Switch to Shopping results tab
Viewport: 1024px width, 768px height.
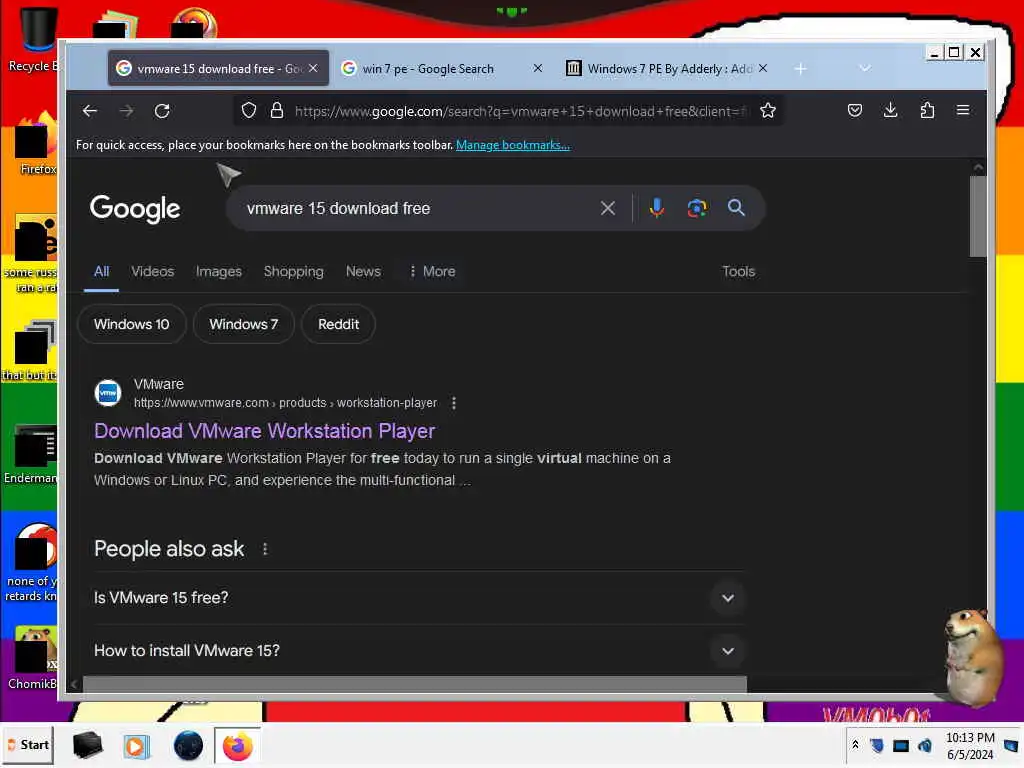293,272
